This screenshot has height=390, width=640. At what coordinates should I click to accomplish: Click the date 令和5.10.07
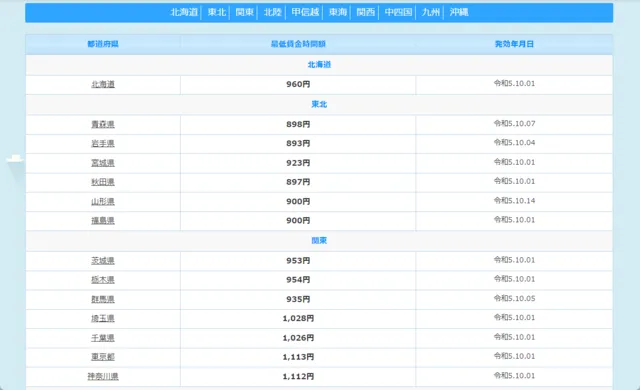[514, 124]
